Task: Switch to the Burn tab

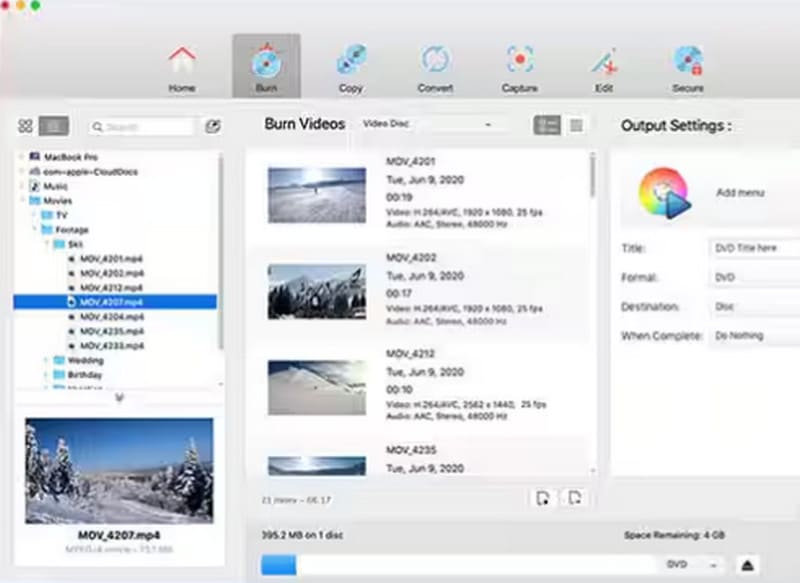Action: (266, 66)
